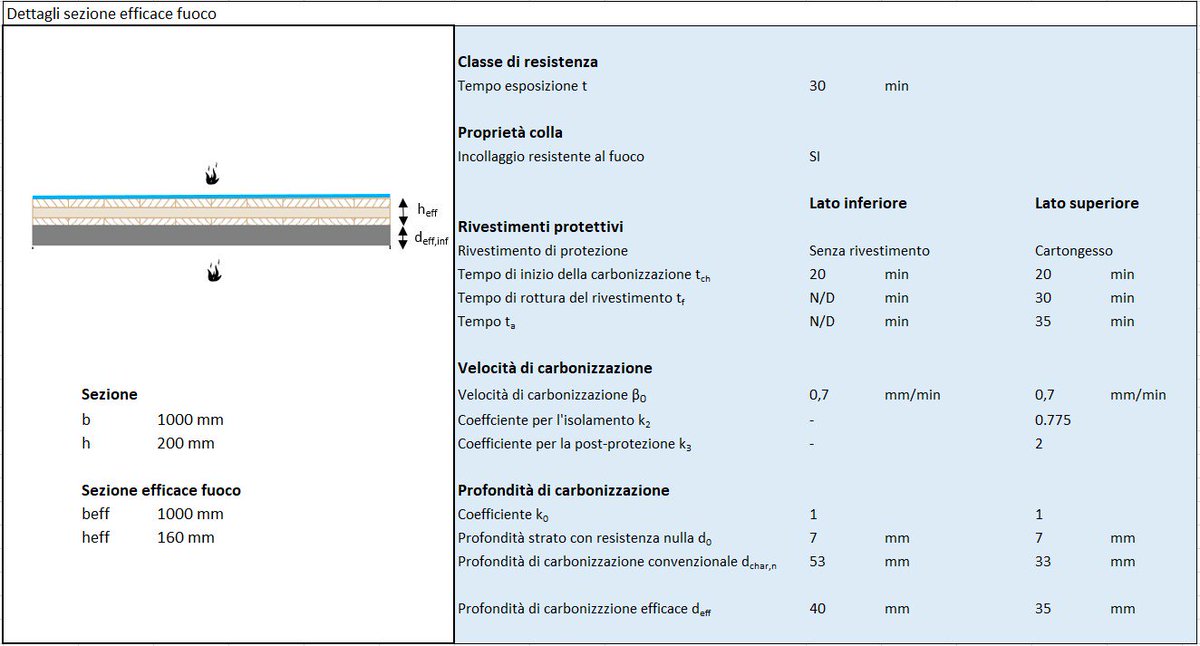Select the k0 value 1 under Lato inferiore
Screen dimensions: 1200x646
pos(812,514)
